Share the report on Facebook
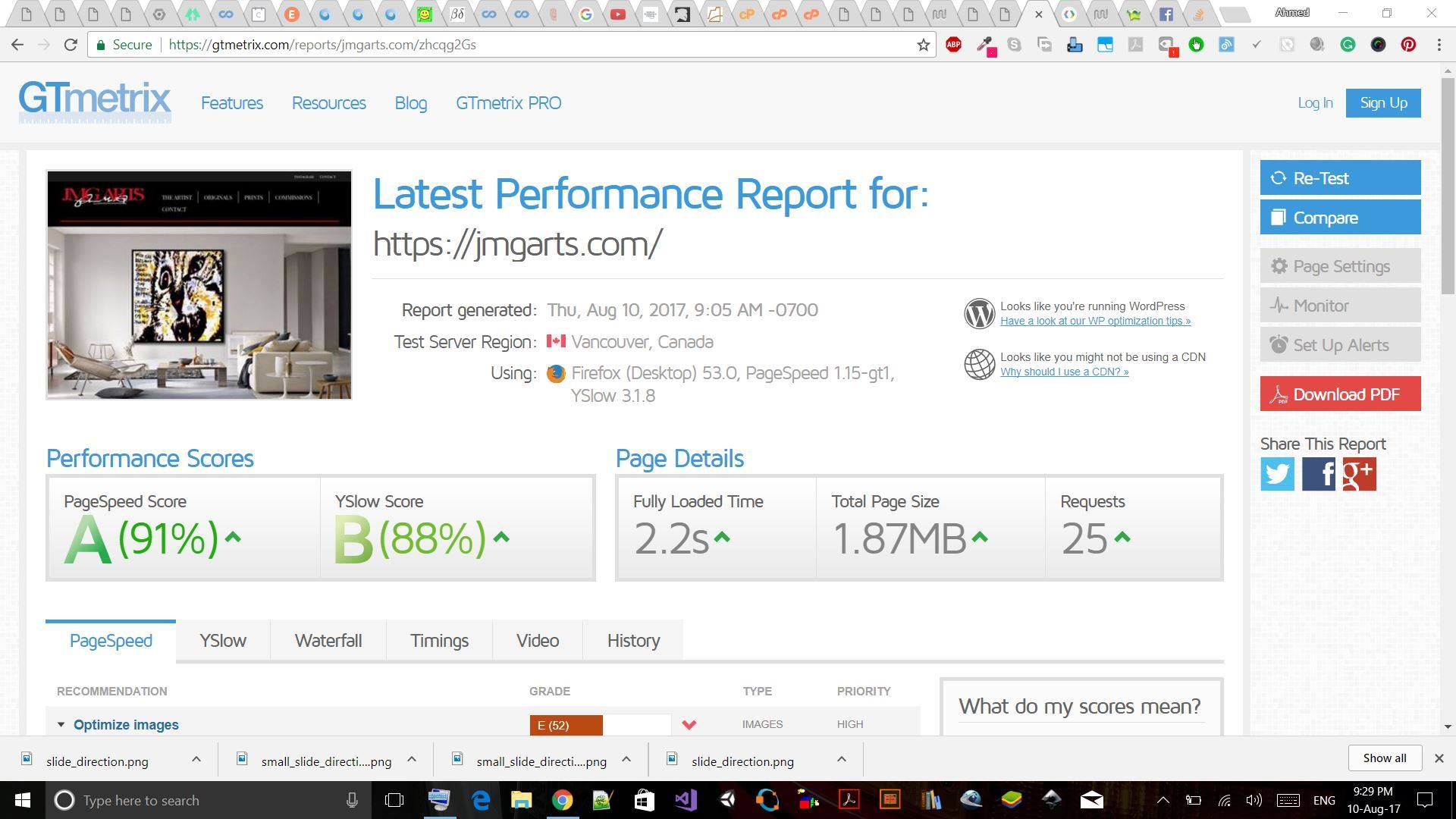The height and width of the screenshot is (819, 1456). click(x=1319, y=474)
